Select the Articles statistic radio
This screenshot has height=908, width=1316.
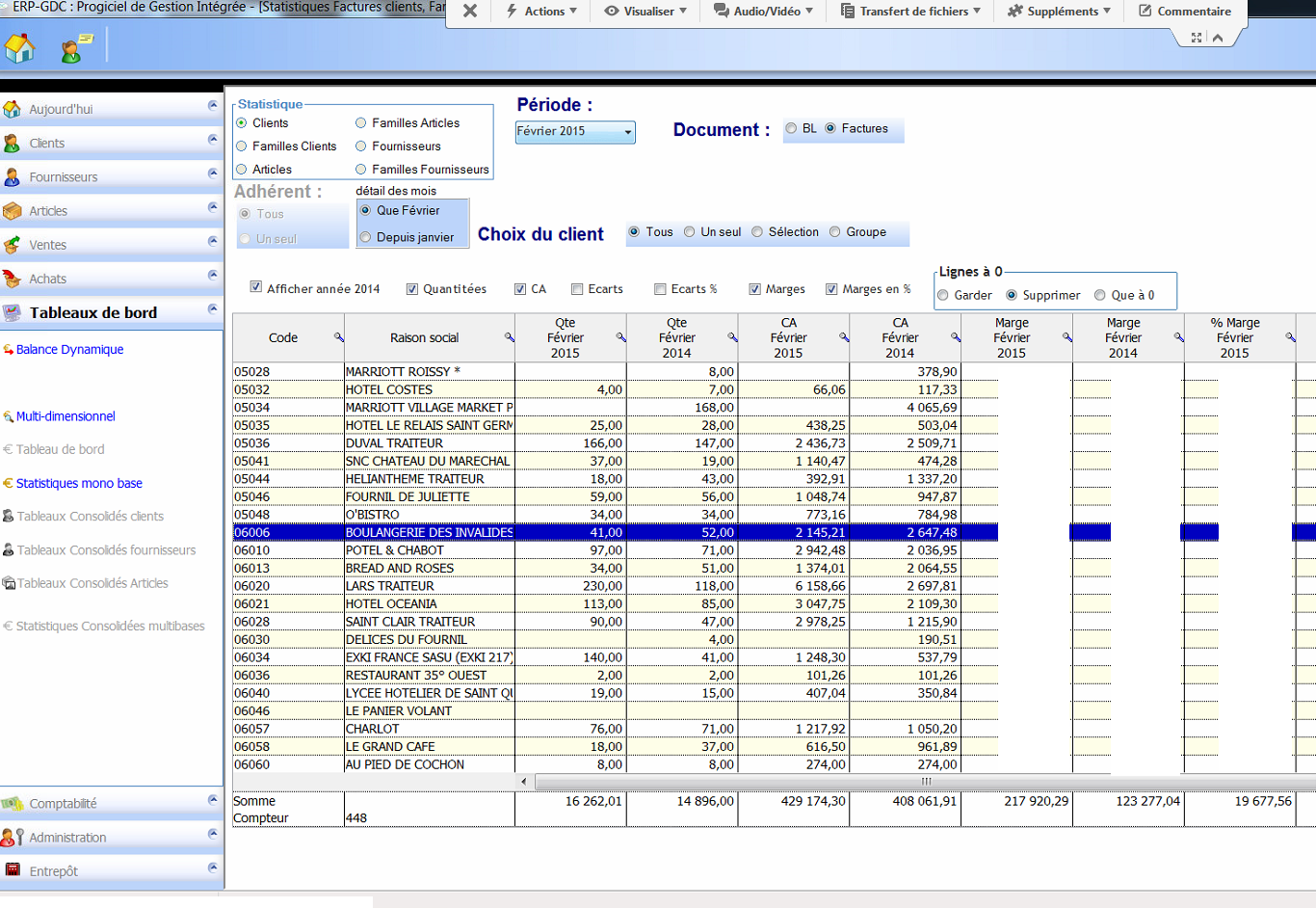[242, 170]
